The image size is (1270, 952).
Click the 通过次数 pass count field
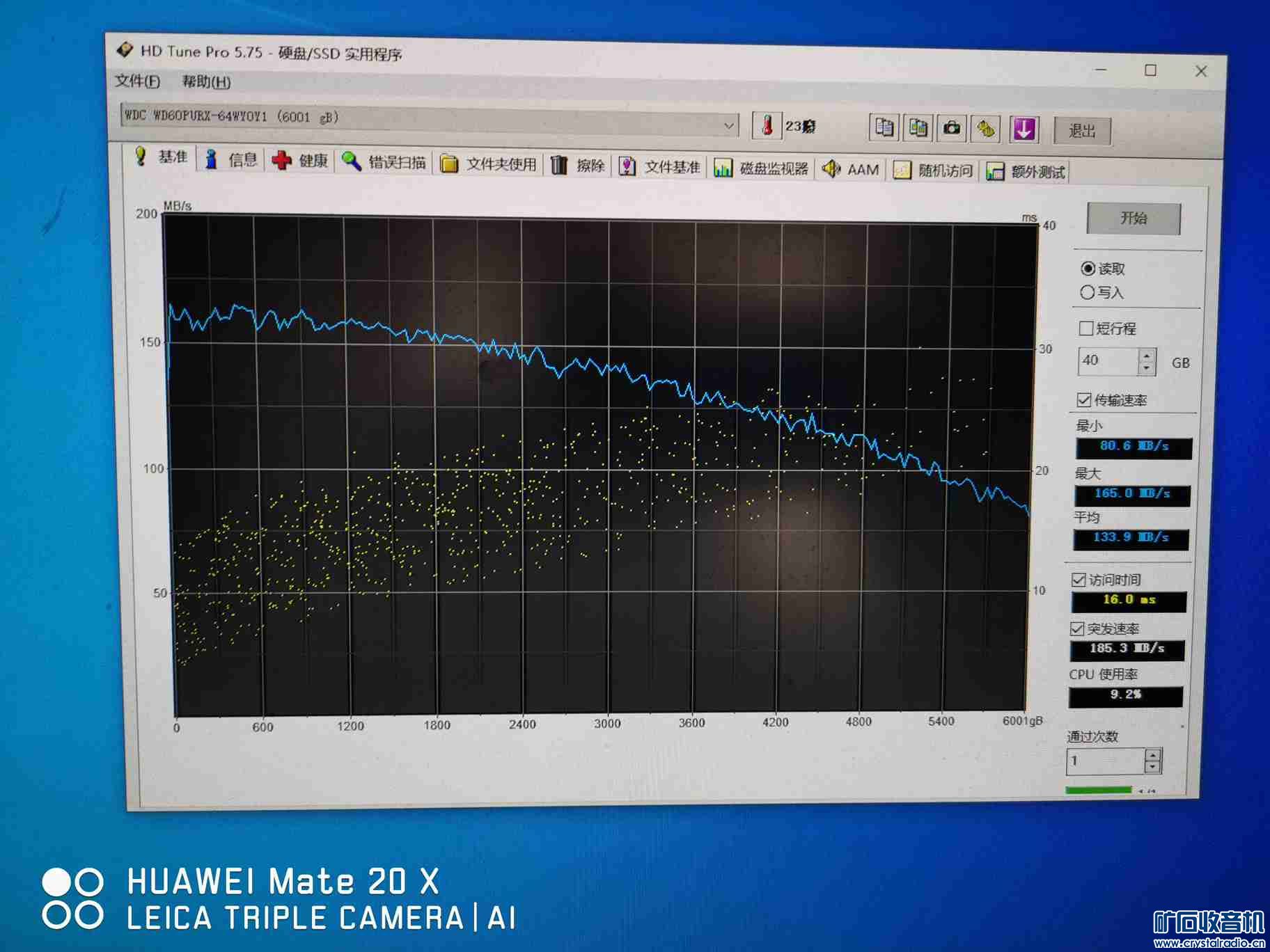tap(1106, 760)
